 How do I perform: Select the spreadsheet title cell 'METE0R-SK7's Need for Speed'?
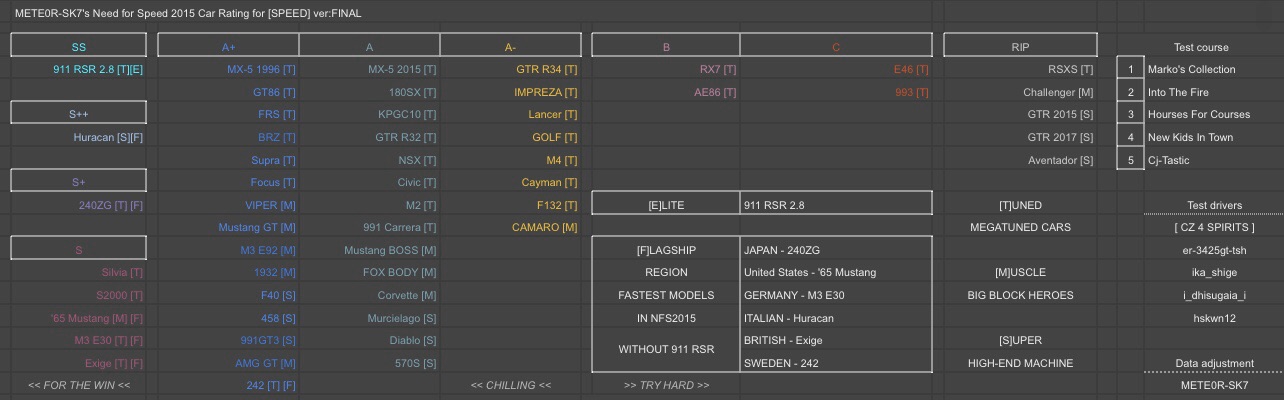pos(188,14)
